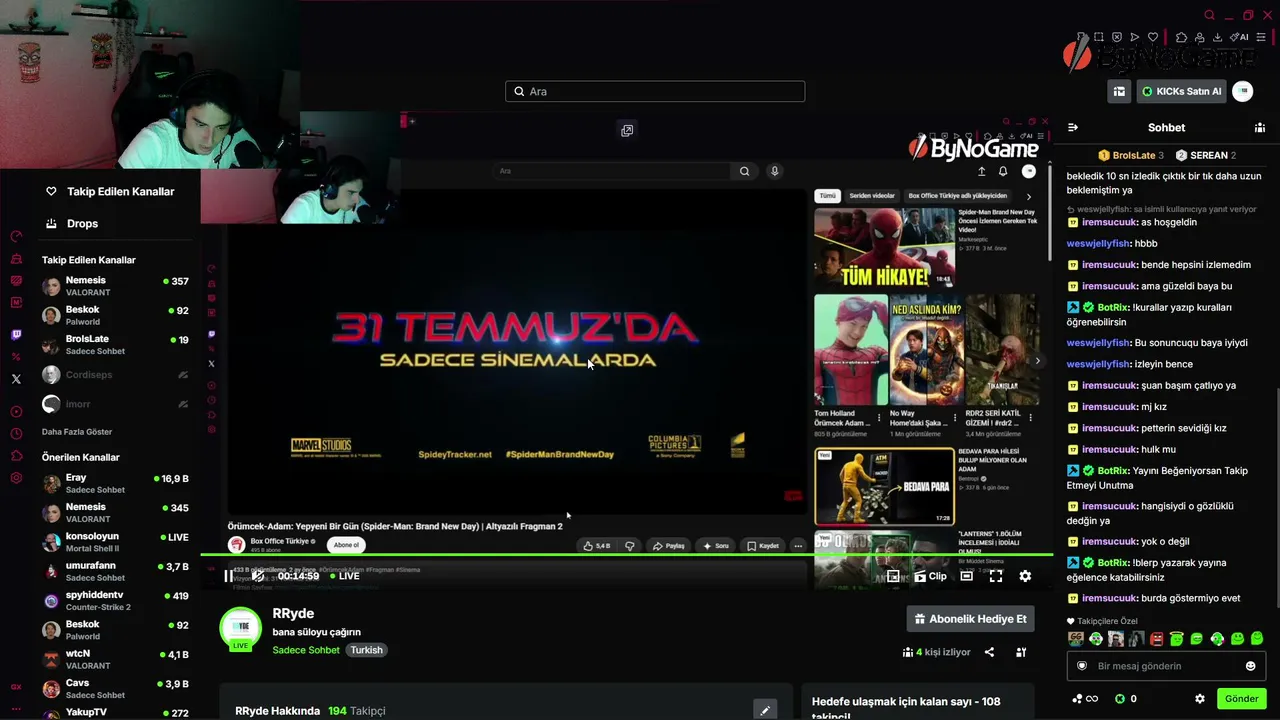Open Cavs recommended channel
Image resolution: width=1280 pixels, height=720 pixels.
pos(115,688)
